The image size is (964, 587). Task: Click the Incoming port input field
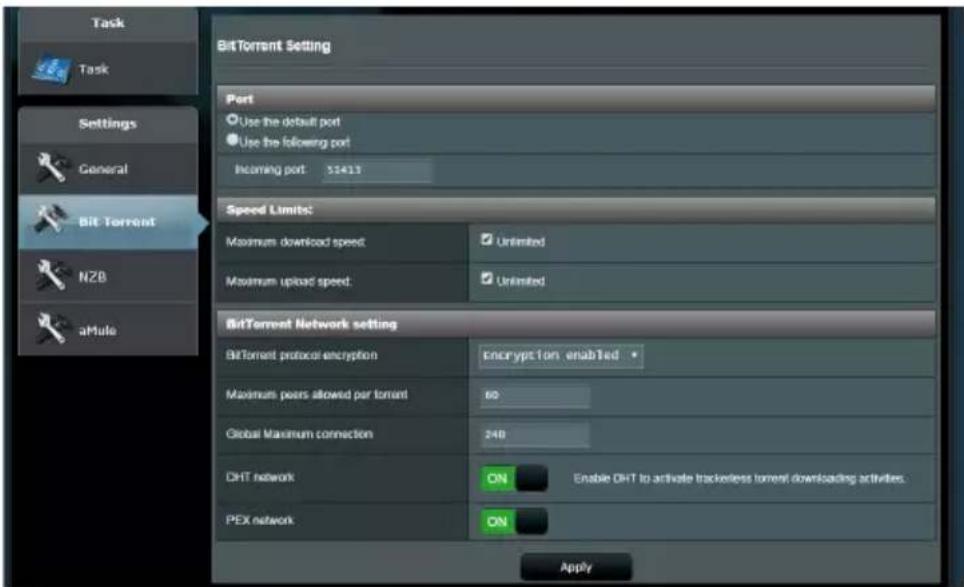pyautogui.click(x=377, y=170)
